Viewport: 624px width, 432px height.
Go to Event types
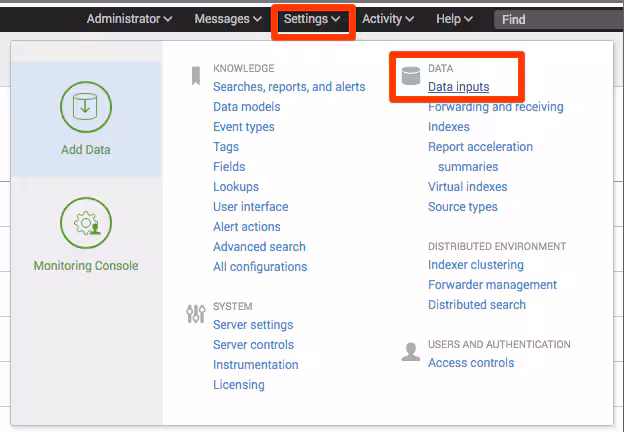point(244,126)
